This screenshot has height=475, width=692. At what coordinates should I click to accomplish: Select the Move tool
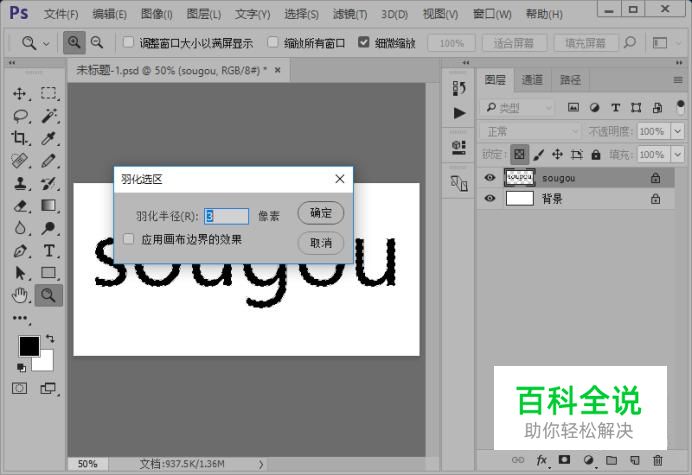point(19,94)
